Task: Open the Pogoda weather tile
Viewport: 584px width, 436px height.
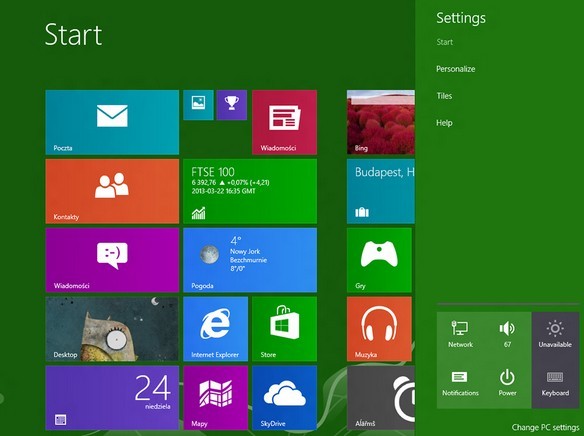Action: tap(250, 260)
